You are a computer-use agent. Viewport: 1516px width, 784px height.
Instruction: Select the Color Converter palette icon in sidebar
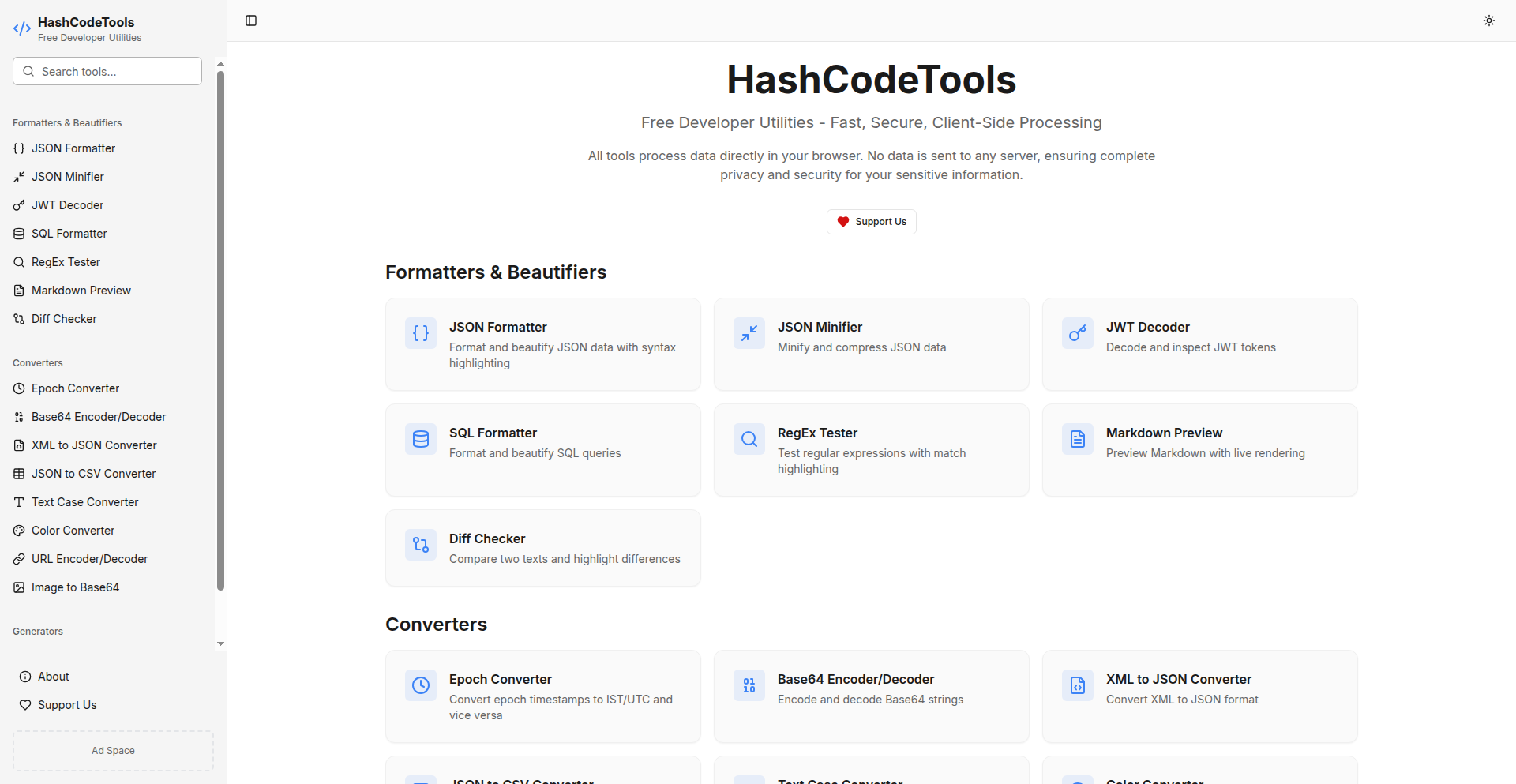19,530
